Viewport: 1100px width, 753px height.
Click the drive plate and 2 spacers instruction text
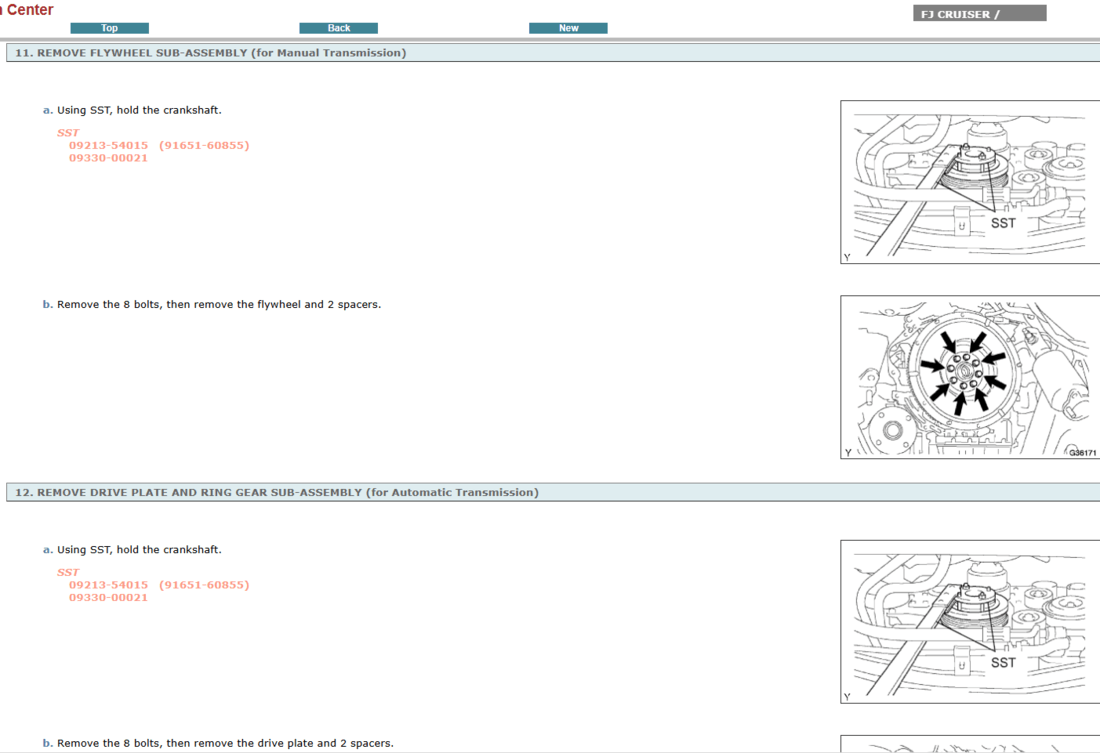click(225, 743)
